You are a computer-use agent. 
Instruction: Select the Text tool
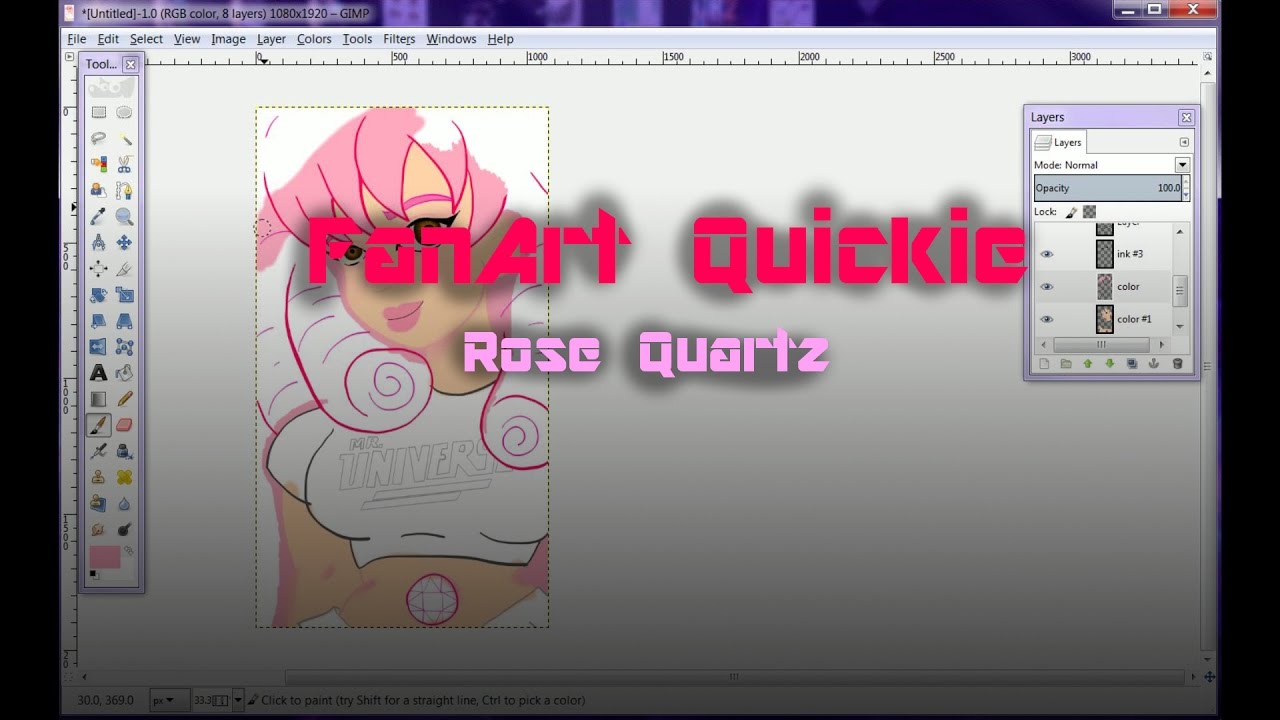tap(99, 373)
